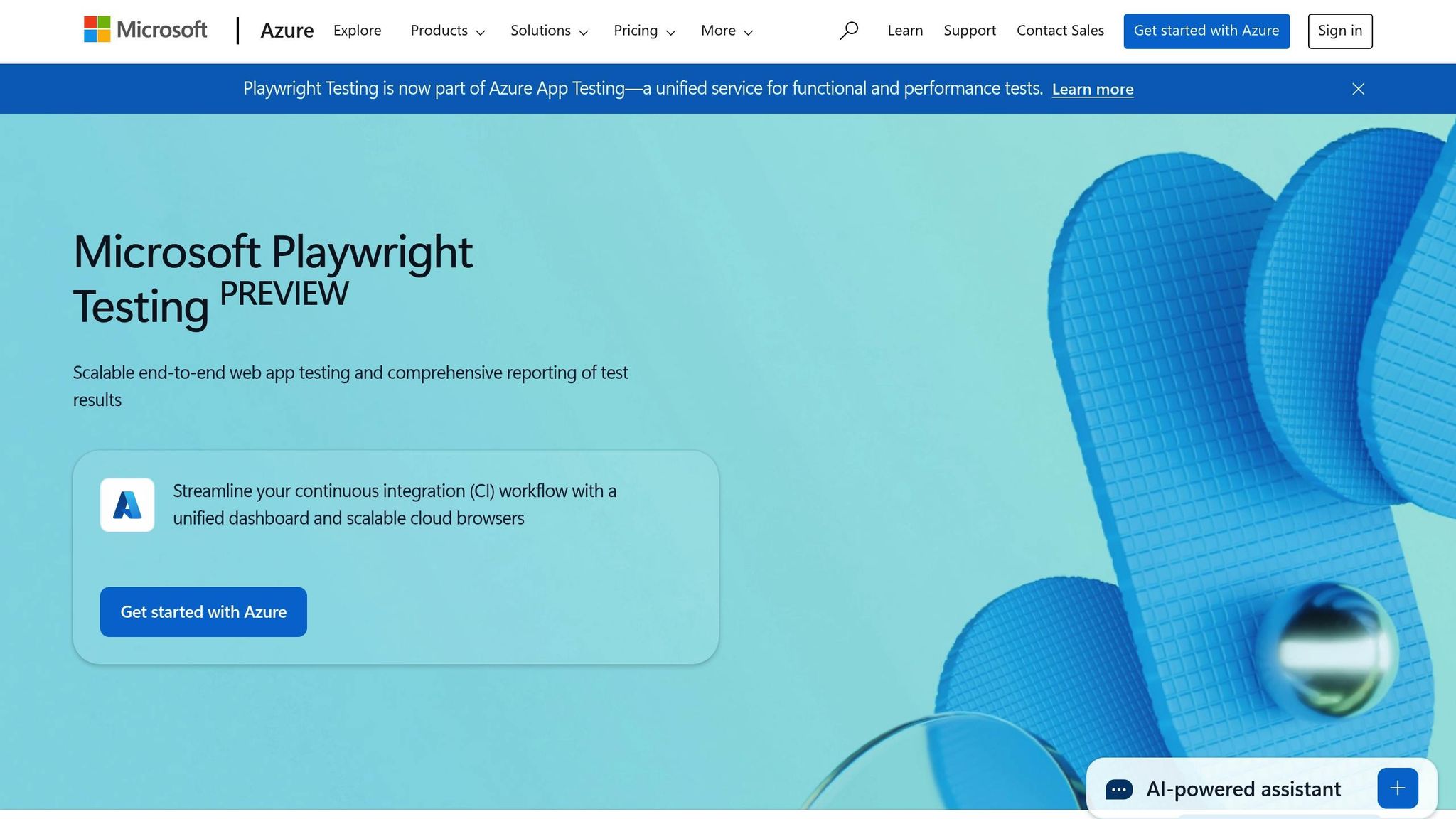The image size is (1456, 819).
Task: Open the More navigation dropdown
Action: [727, 31]
